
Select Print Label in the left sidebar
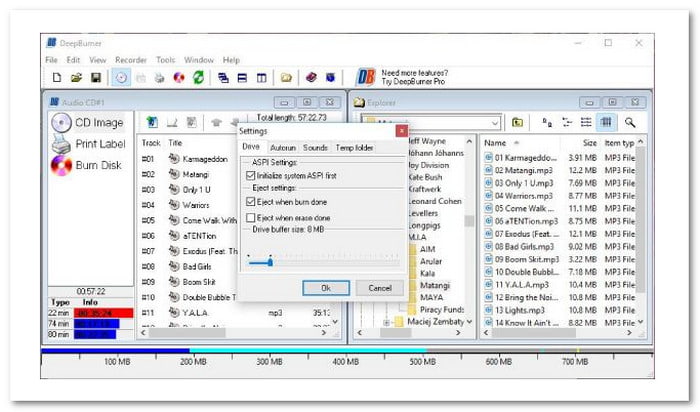(89, 144)
